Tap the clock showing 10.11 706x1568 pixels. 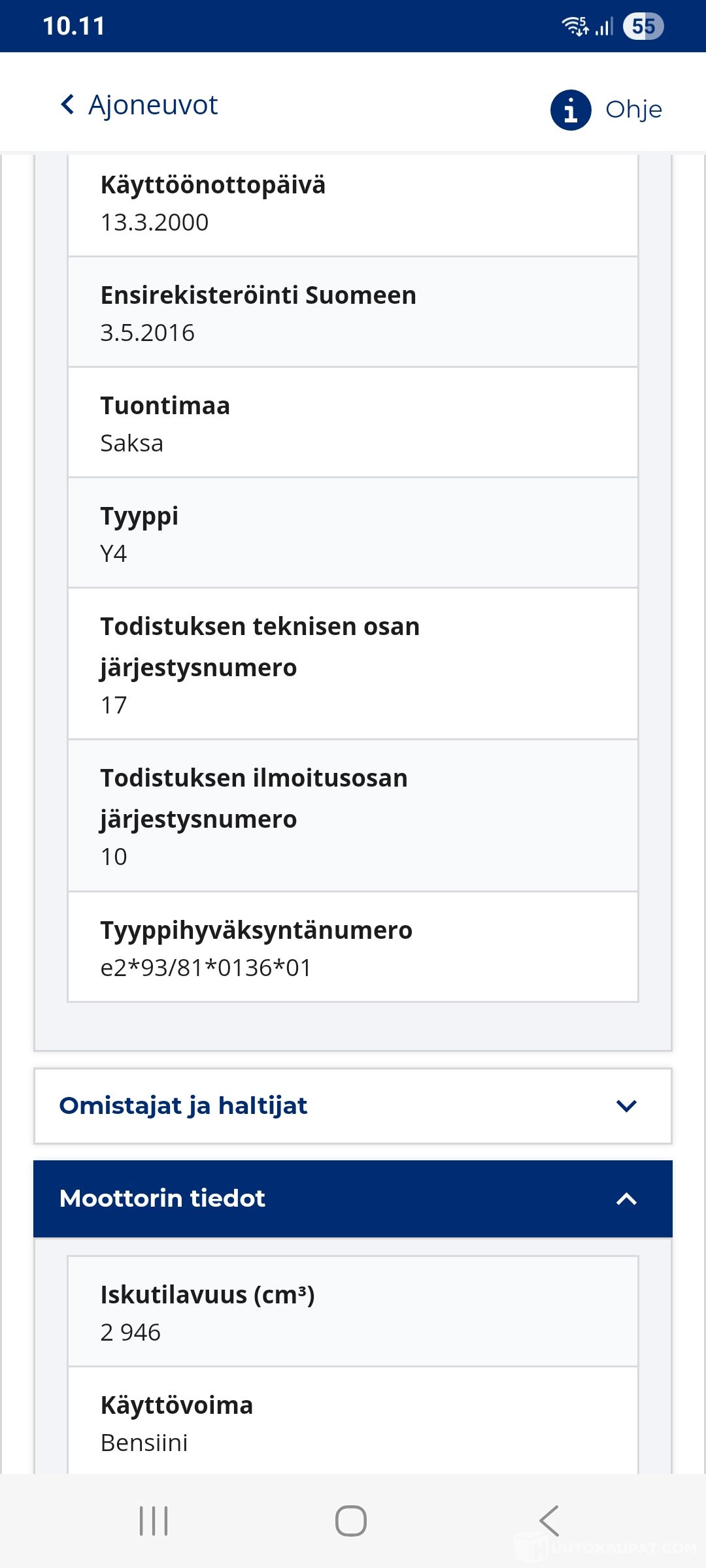tap(74, 26)
